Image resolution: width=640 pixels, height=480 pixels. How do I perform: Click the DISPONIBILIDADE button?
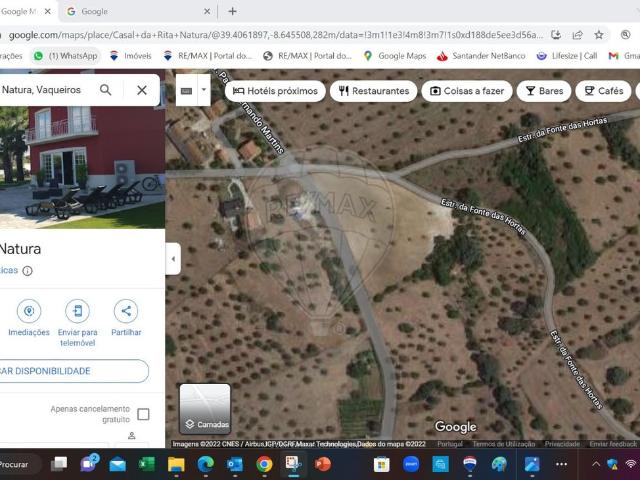tap(73, 371)
